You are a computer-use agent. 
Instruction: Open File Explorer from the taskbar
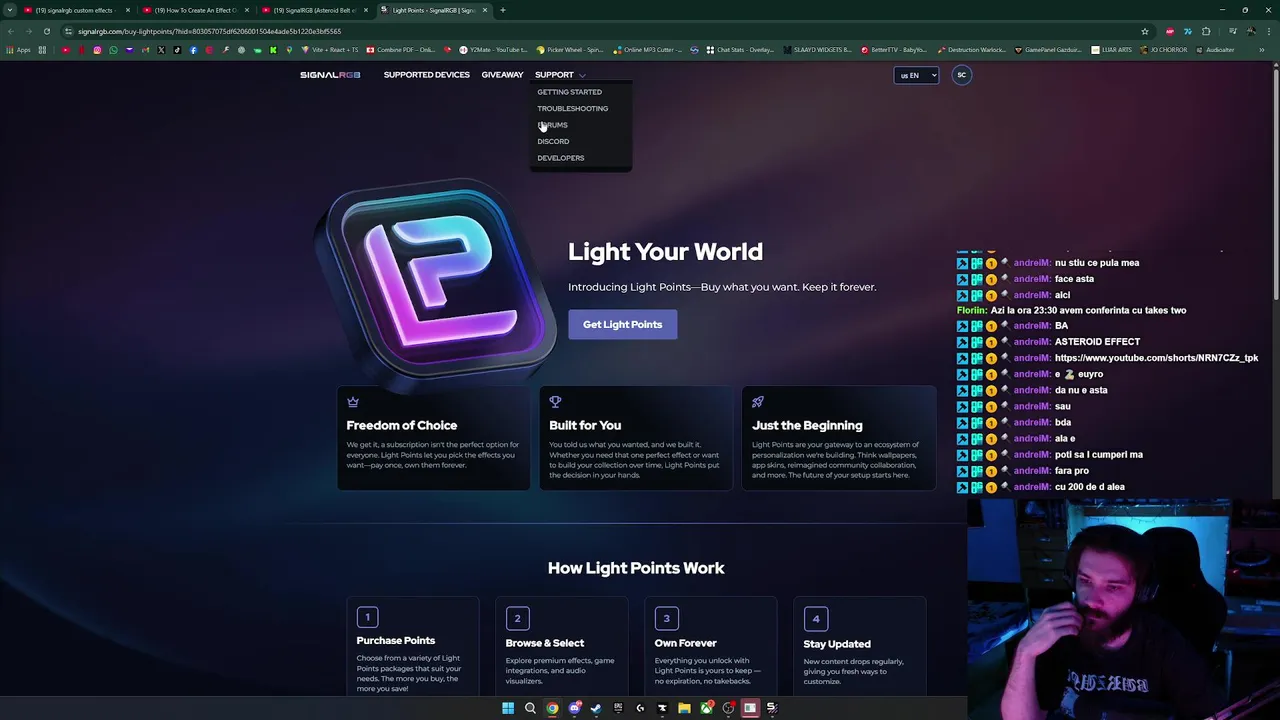click(684, 708)
